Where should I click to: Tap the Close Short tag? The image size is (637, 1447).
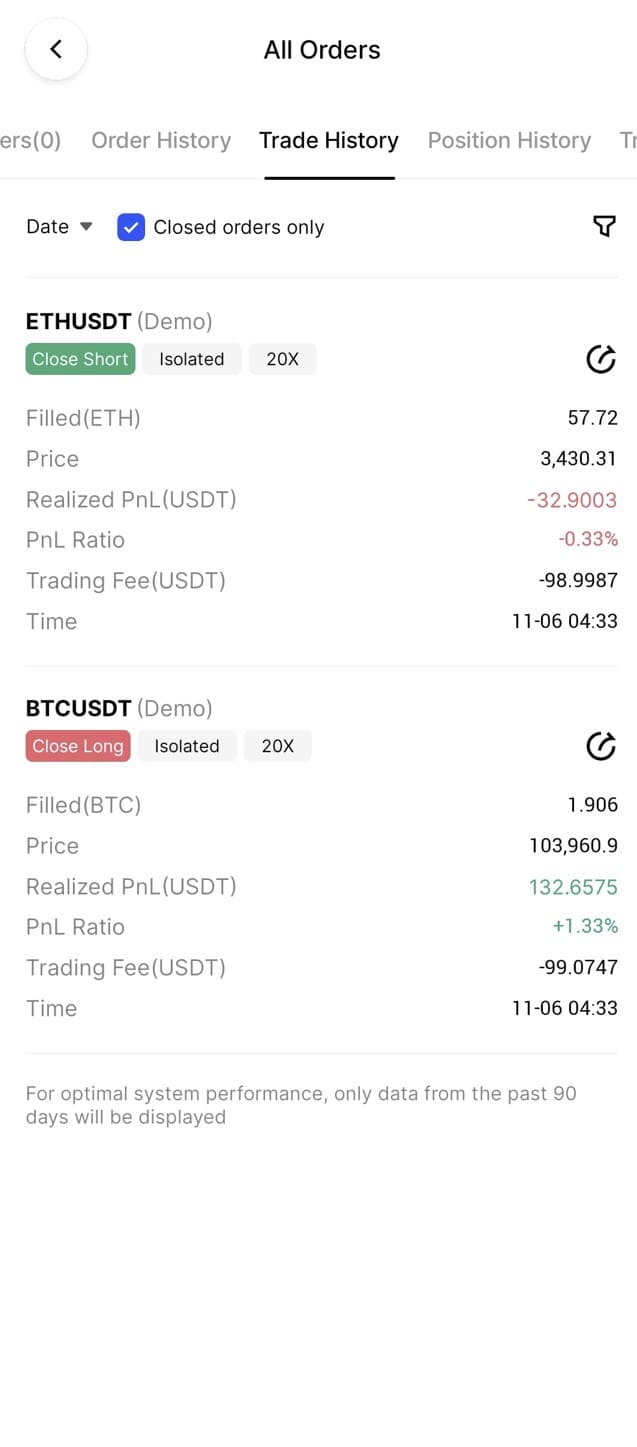coord(80,359)
